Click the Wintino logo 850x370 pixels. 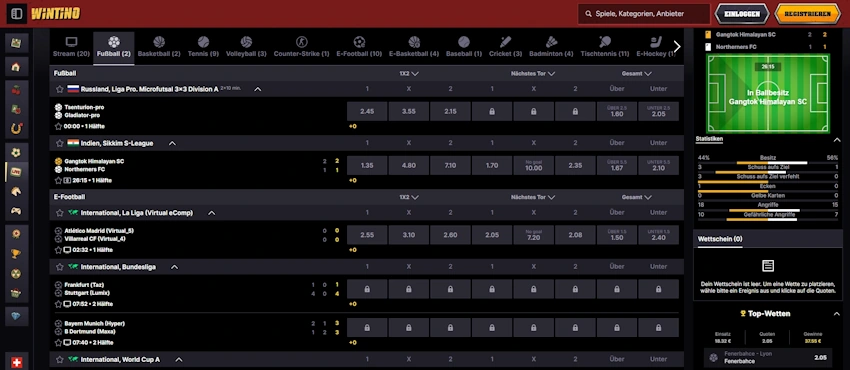(x=56, y=14)
